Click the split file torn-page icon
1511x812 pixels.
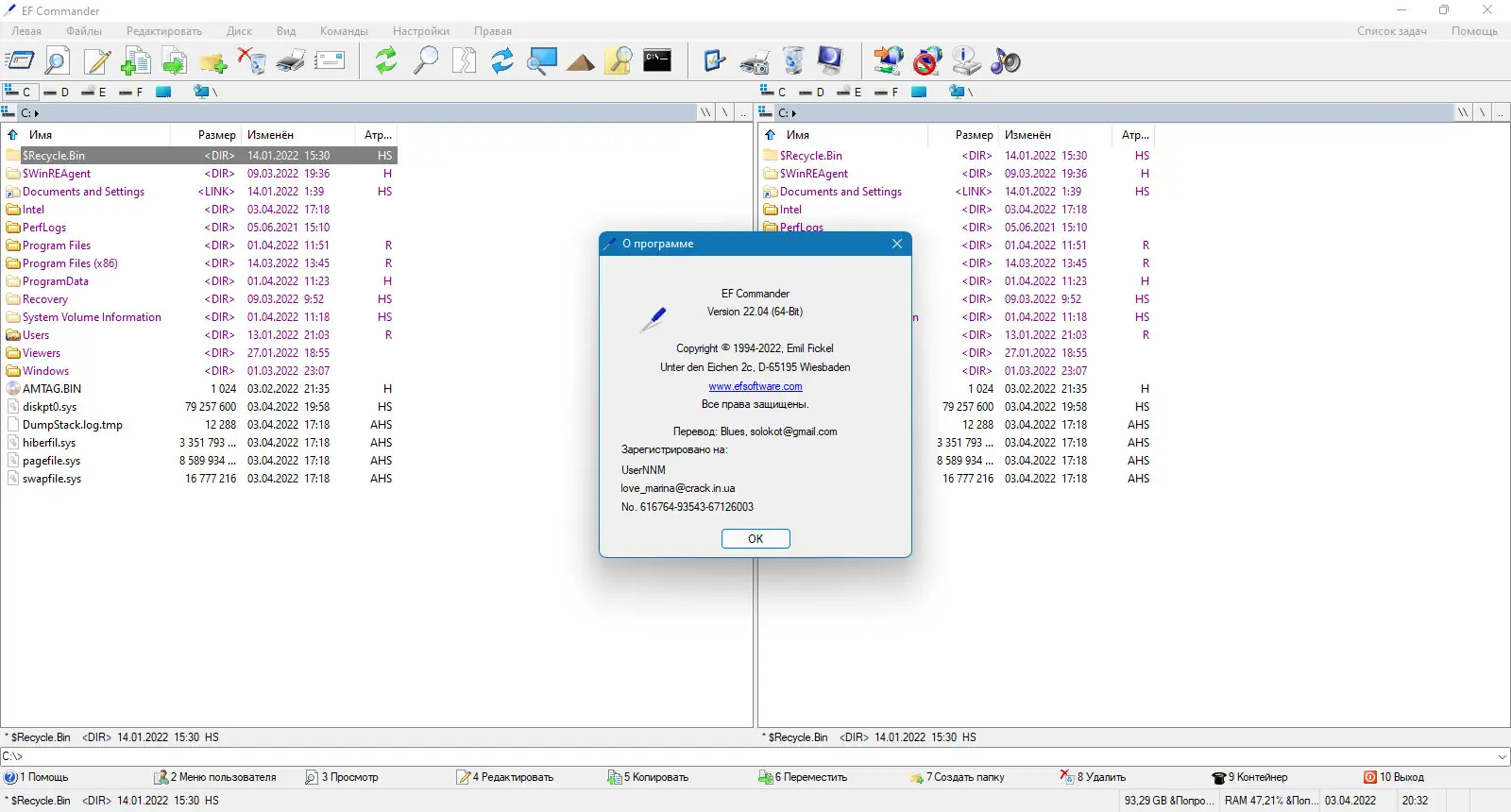tap(464, 61)
